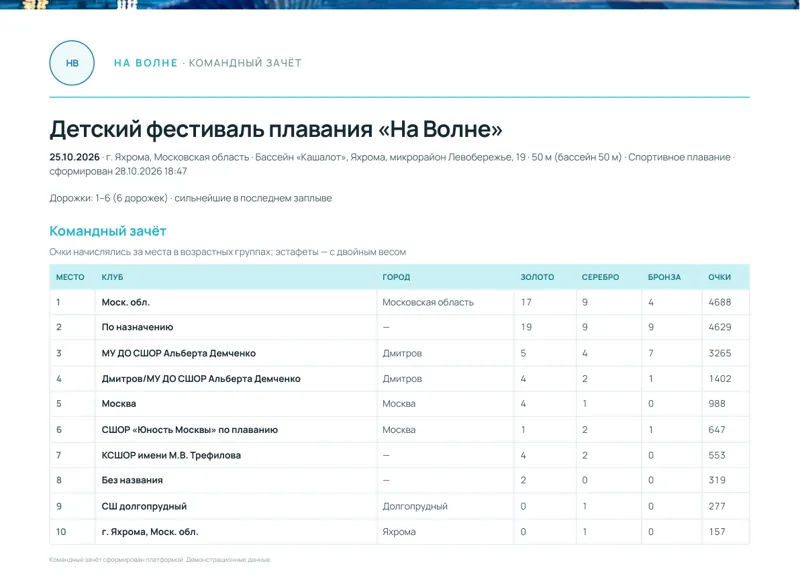Select club Дмитров/МУ ДО СШОР Альберта Демченко
Screen dimensions: 800x584
(201, 378)
